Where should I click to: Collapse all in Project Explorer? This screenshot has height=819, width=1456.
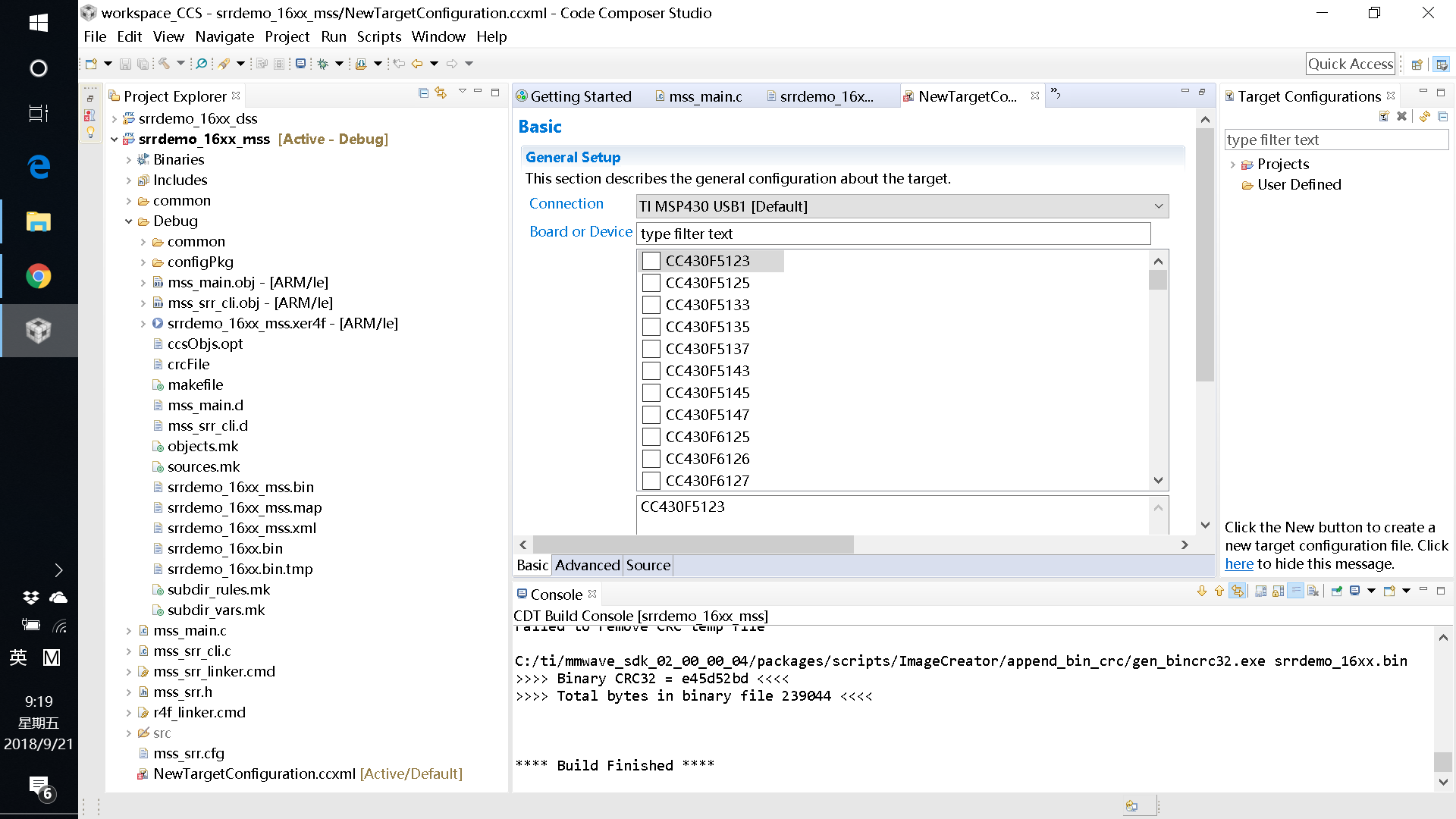pyautogui.click(x=423, y=93)
